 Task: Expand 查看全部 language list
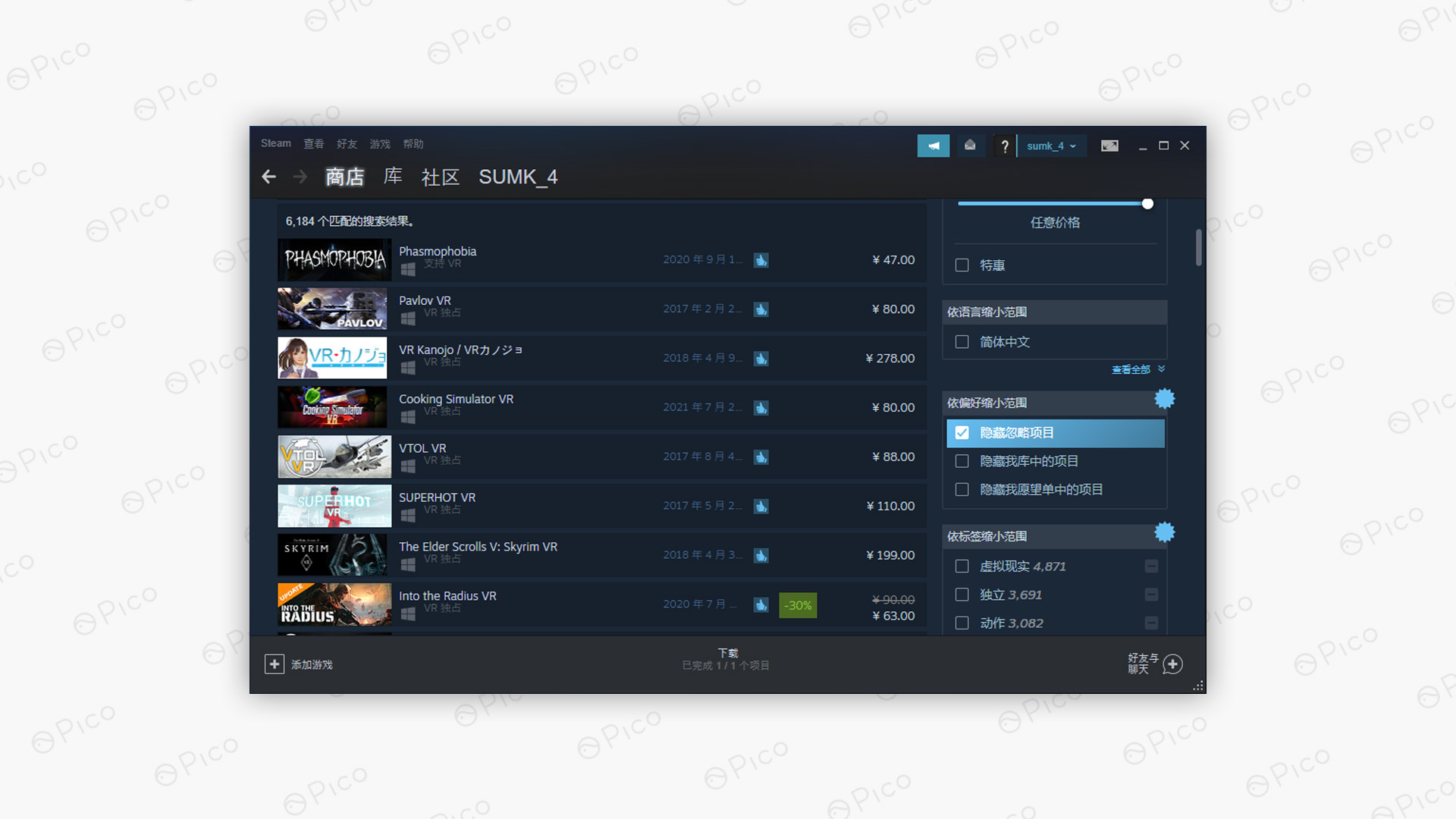click(x=1137, y=369)
